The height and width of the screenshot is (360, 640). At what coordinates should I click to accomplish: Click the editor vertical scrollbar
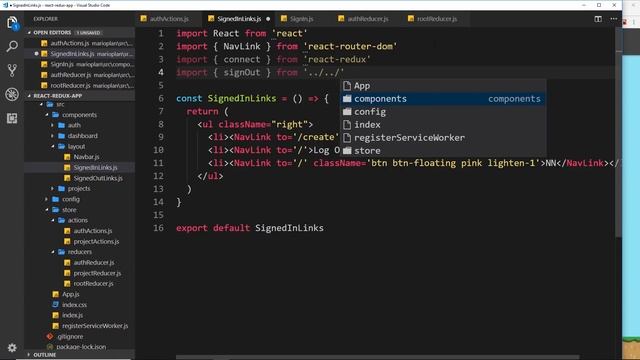point(619,131)
